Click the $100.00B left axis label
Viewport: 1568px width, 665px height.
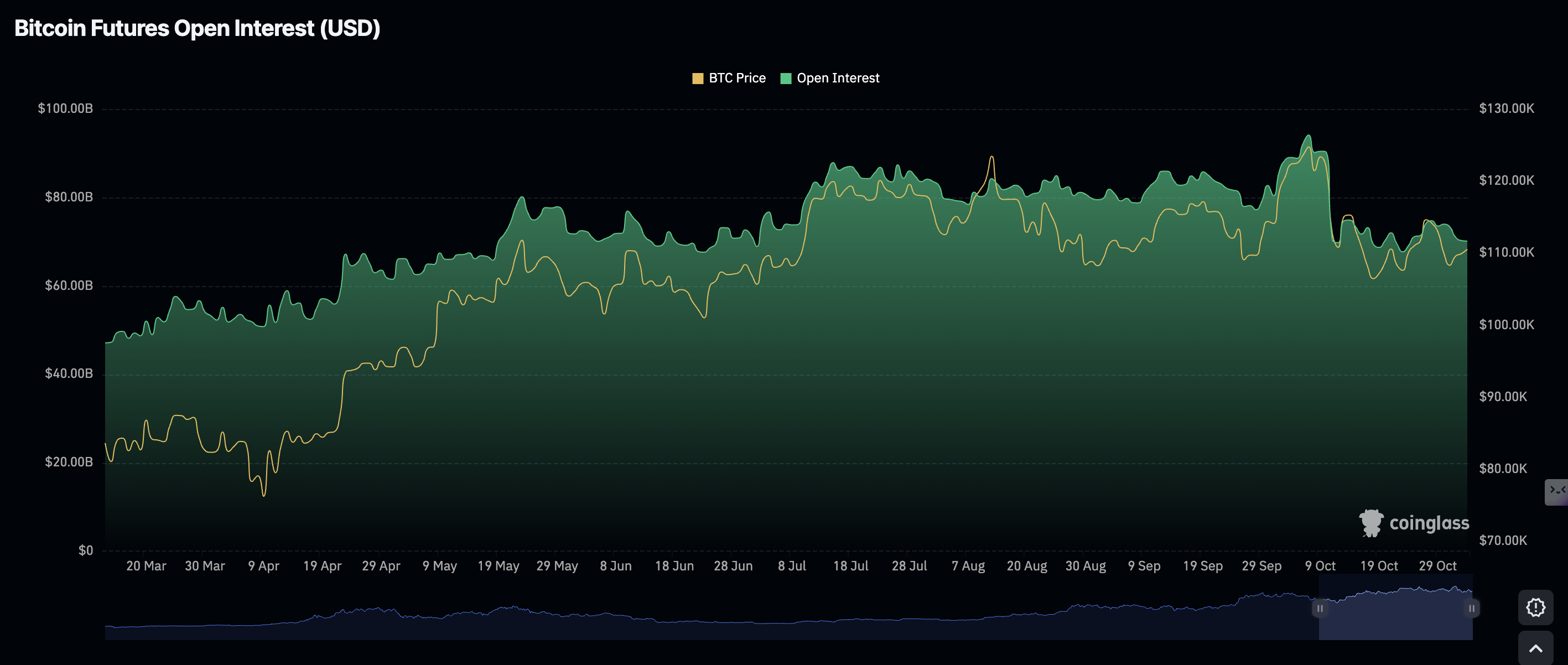tap(65, 108)
